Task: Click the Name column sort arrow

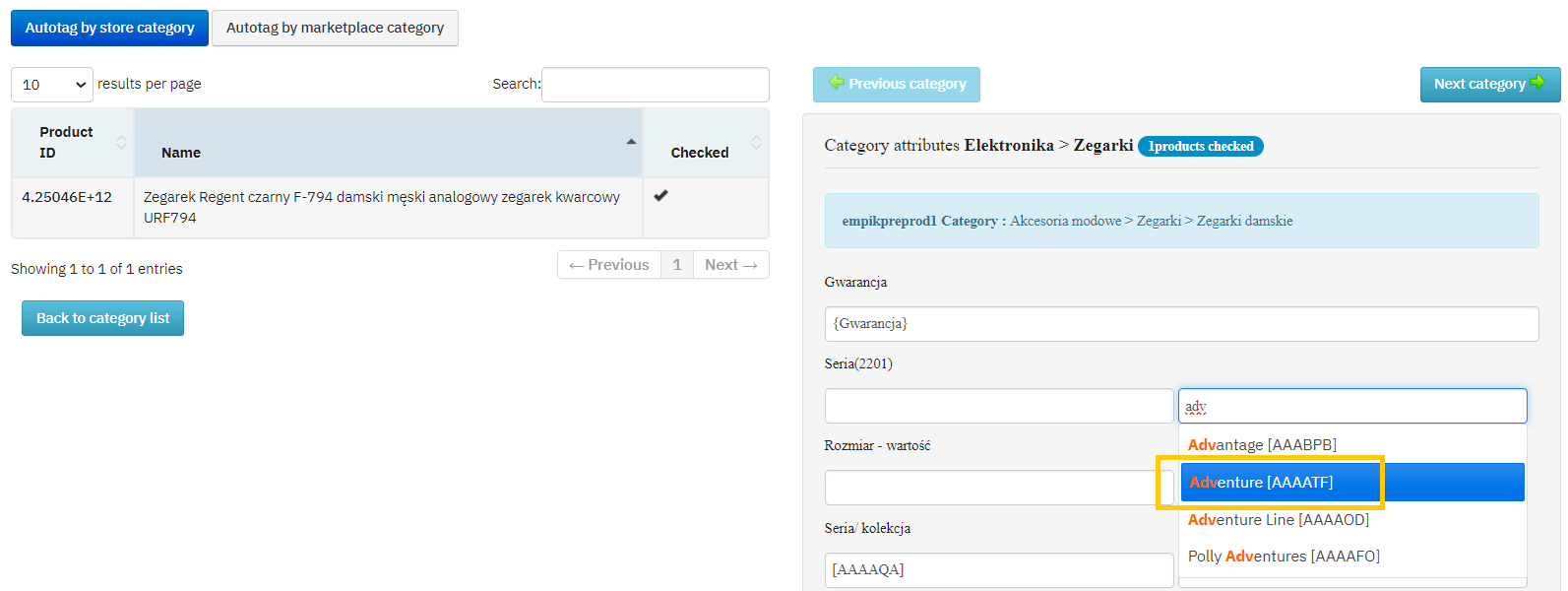Action: click(x=631, y=142)
